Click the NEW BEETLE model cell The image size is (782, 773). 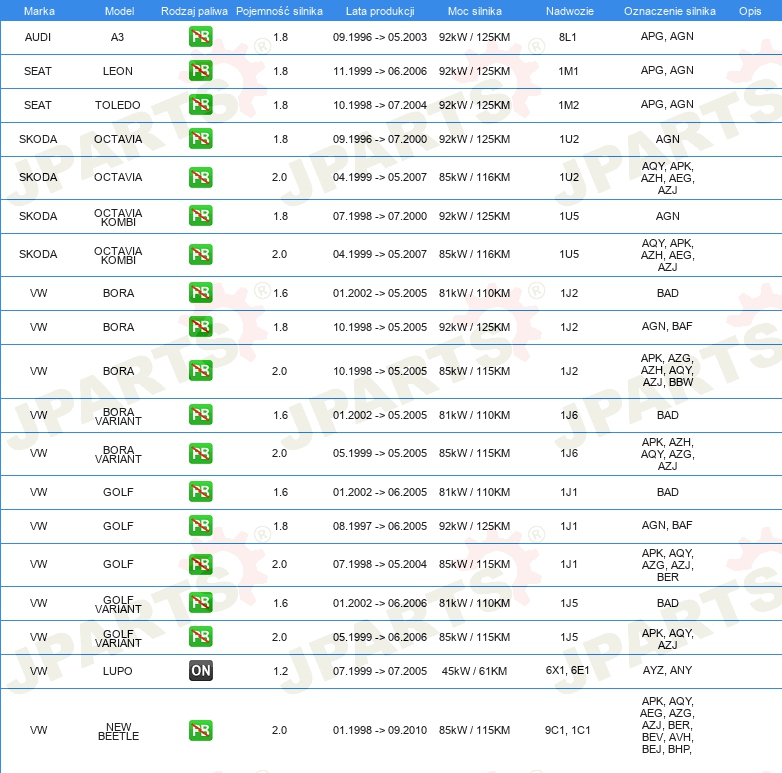pyautogui.click(x=118, y=731)
